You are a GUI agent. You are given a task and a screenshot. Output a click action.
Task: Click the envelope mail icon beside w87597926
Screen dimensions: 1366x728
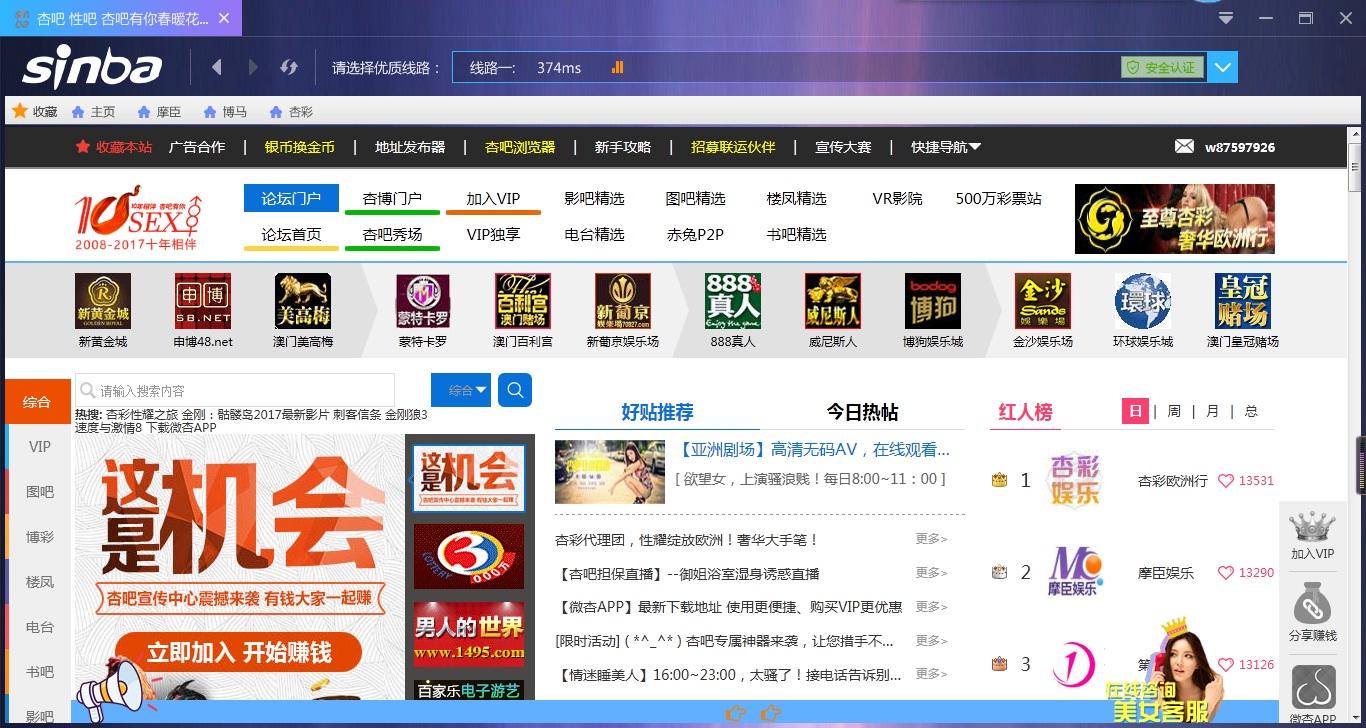tap(1184, 146)
